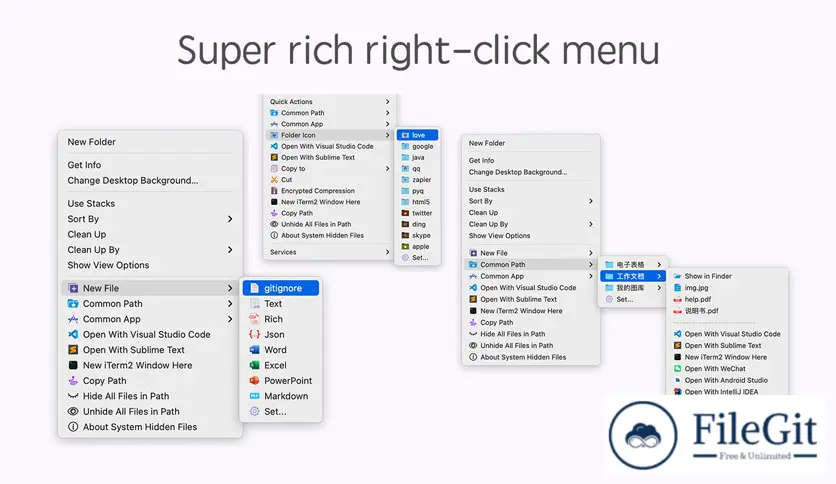Expand the 电子表格 folder arrow
This screenshot has width=836, height=484.
pos(659,265)
